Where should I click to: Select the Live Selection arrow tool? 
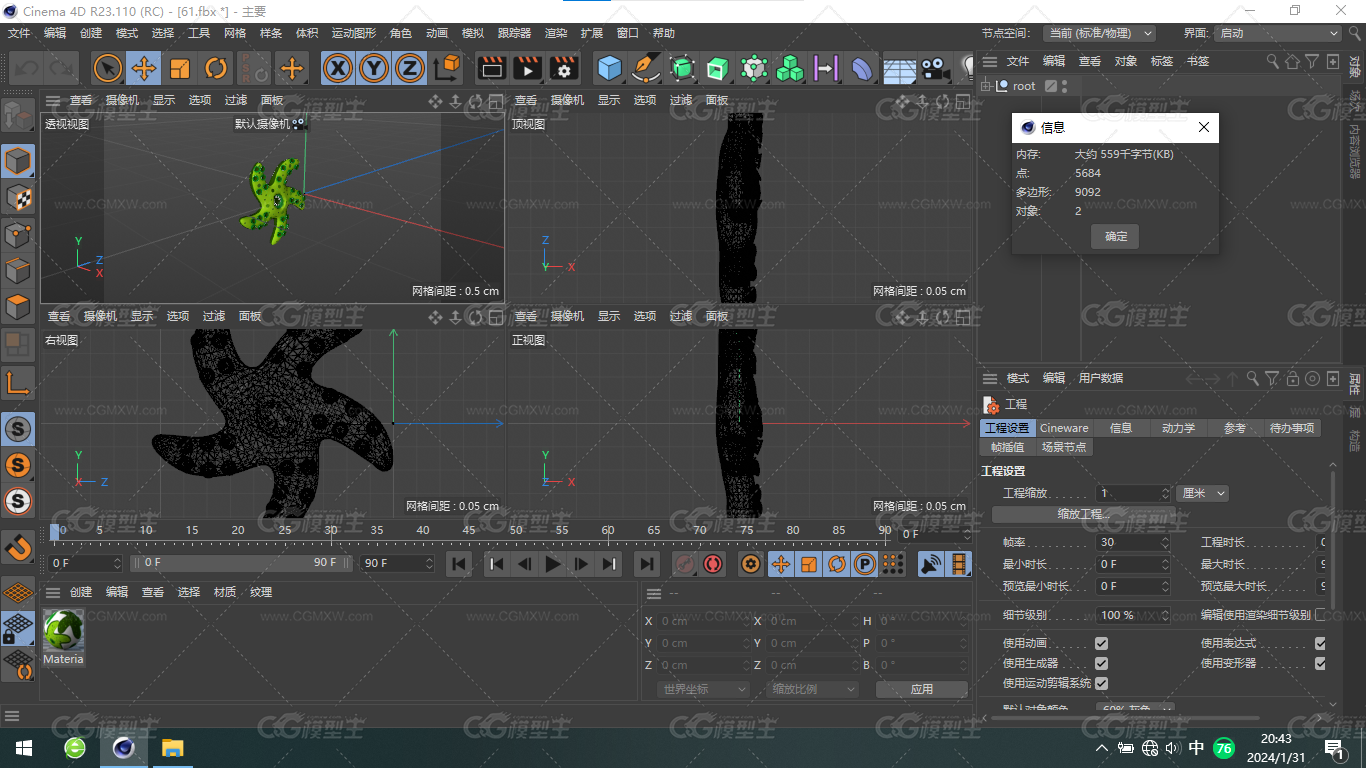tap(108, 68)
